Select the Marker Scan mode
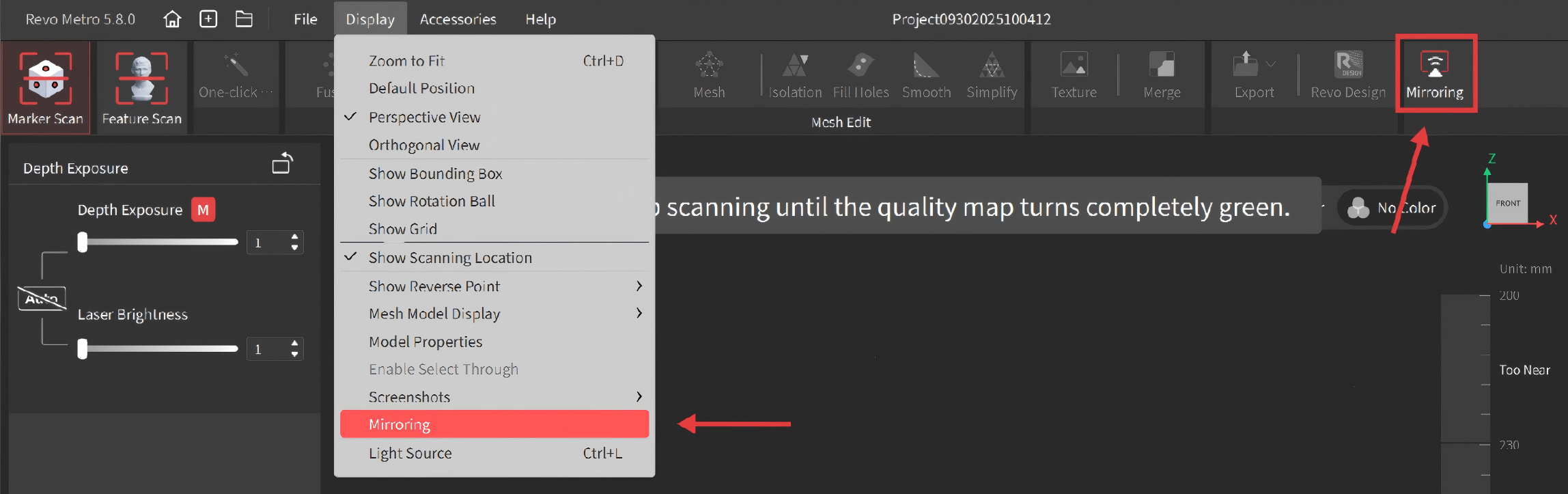Screen dimensions: 1568x494 tap(46, 87)
